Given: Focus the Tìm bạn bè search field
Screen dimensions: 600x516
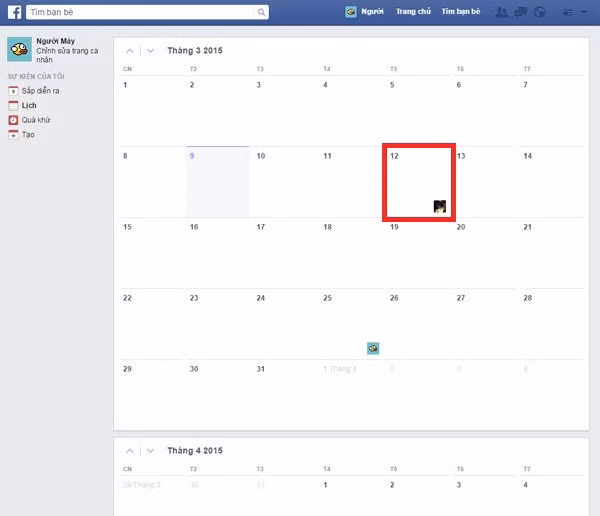Looking at the screenshot, I should [x=147, y=12].
